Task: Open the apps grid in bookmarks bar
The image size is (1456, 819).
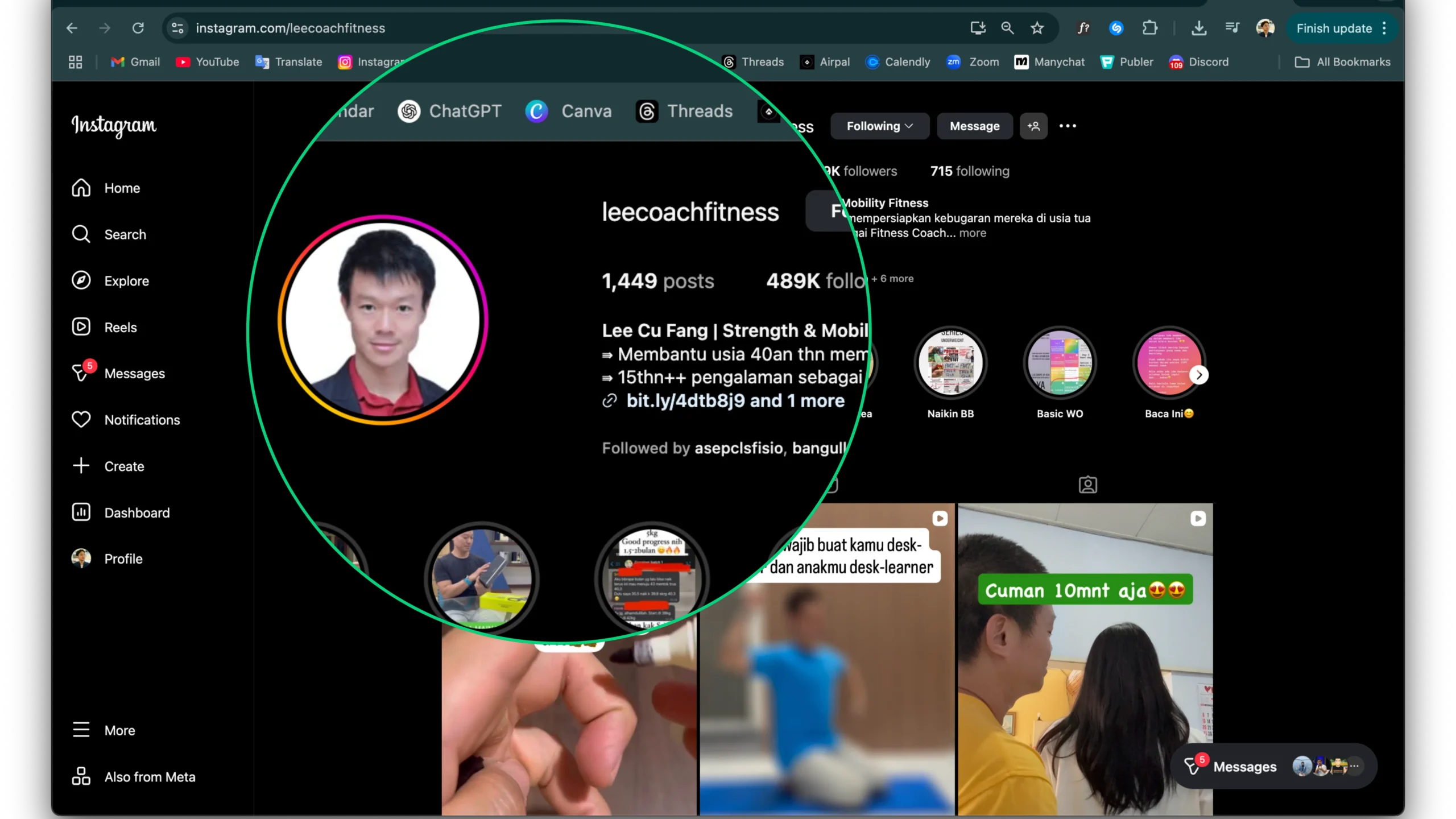Action: coord(75,62)
